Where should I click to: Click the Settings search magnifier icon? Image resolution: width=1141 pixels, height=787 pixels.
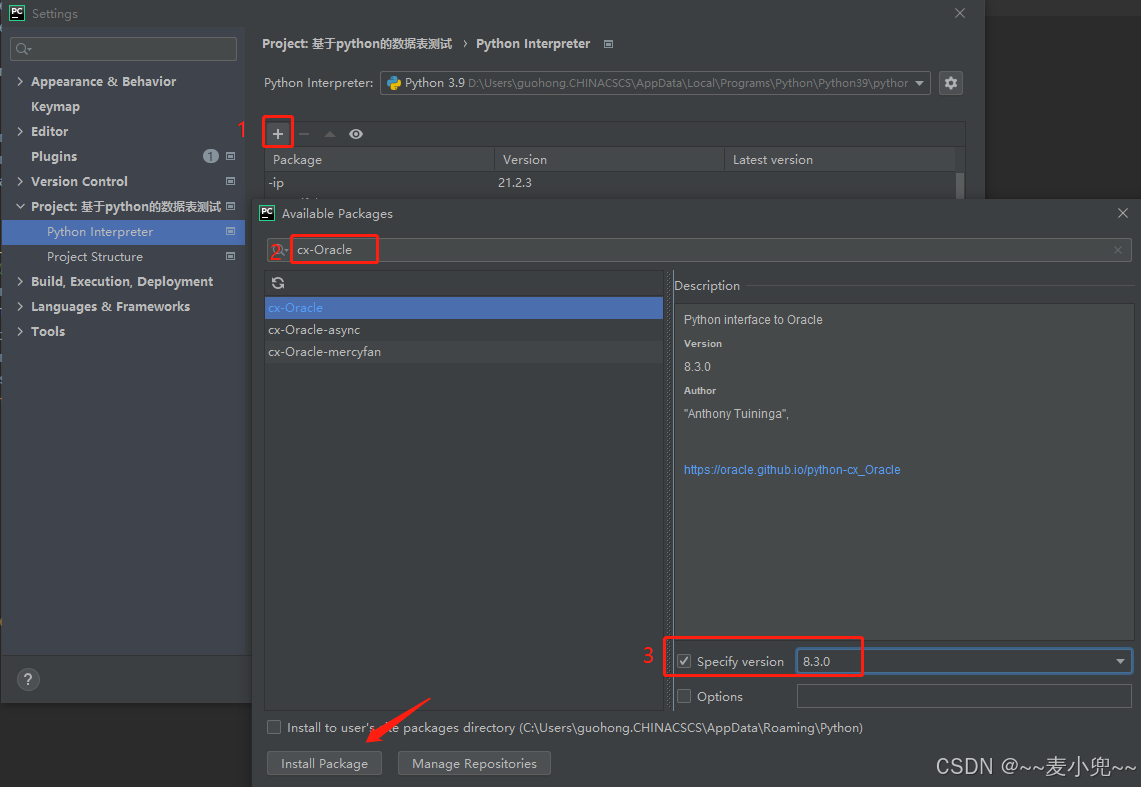click(23, 49)
